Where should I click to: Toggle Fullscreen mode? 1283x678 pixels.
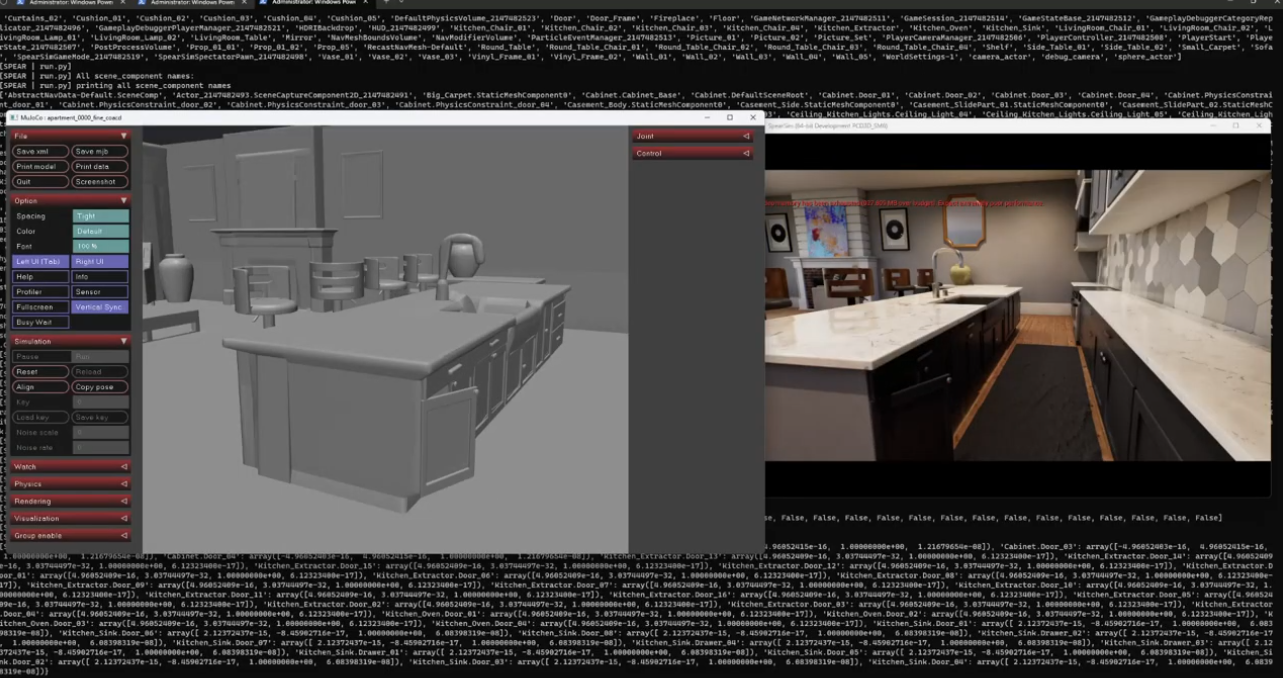41,307
